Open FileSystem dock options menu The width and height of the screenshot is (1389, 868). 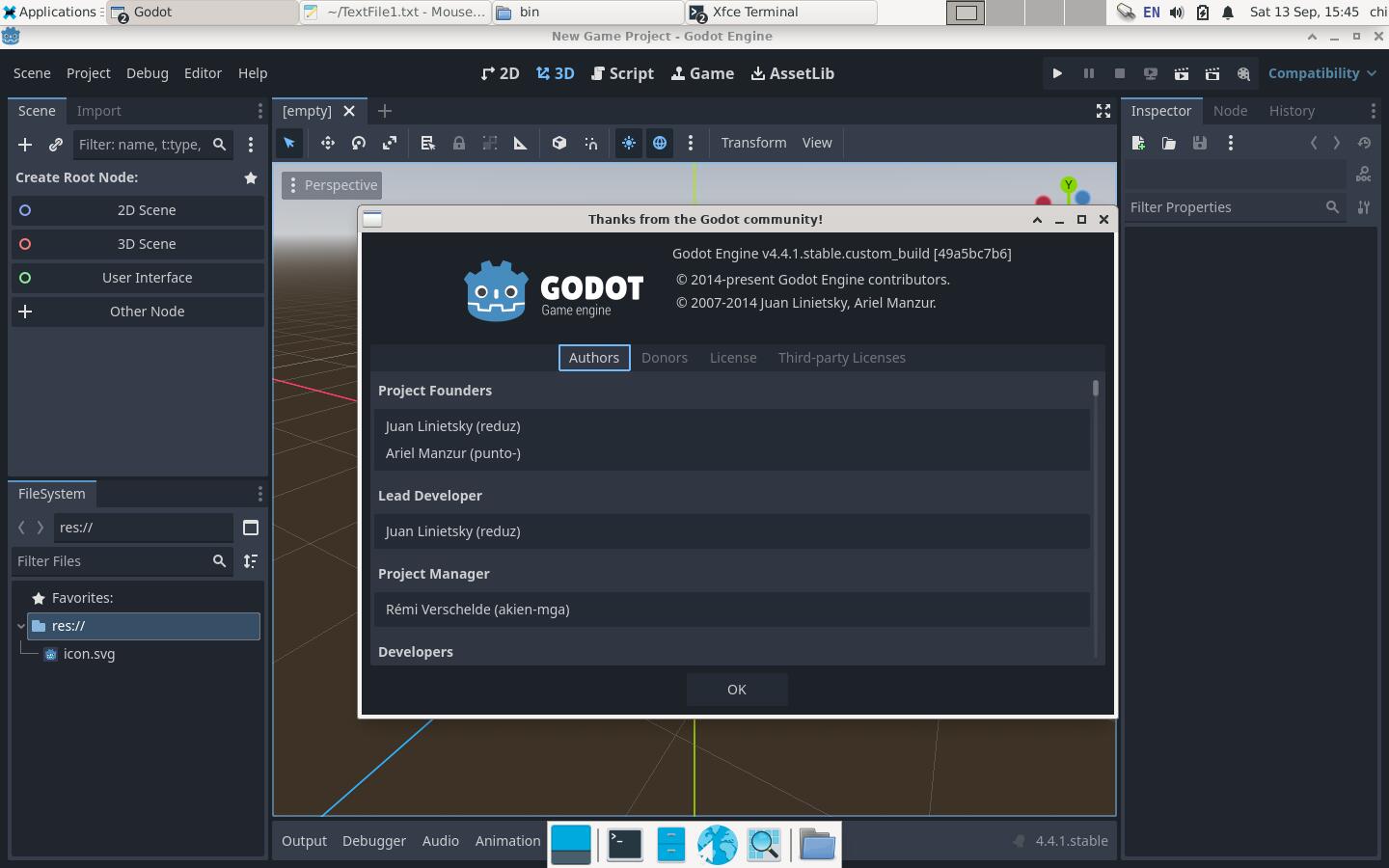point(259,494)
